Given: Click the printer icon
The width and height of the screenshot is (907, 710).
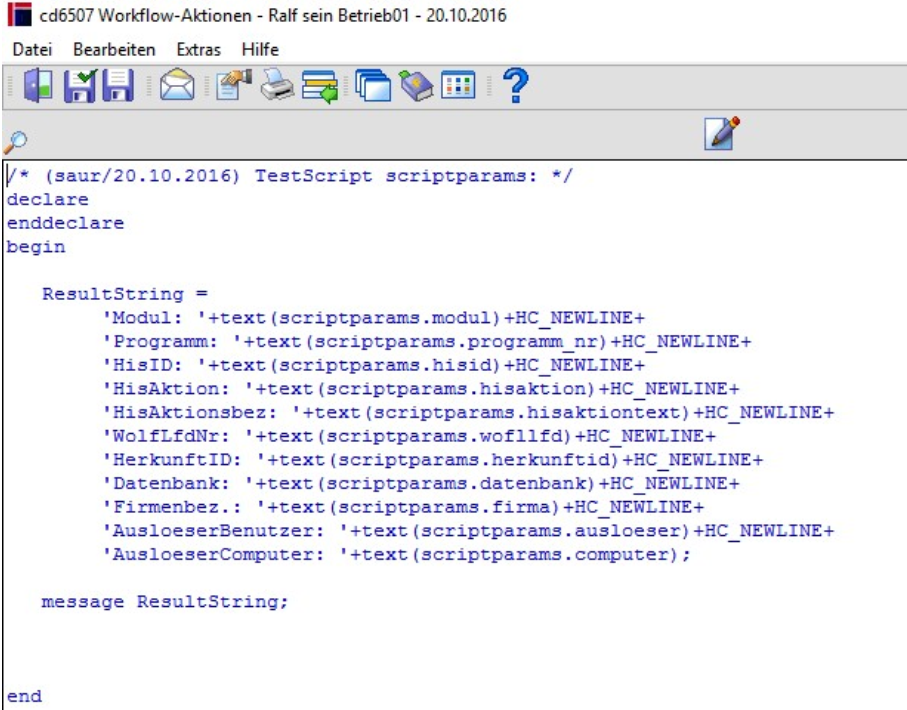Looking at the screenshot, I should tap(277, 86).
